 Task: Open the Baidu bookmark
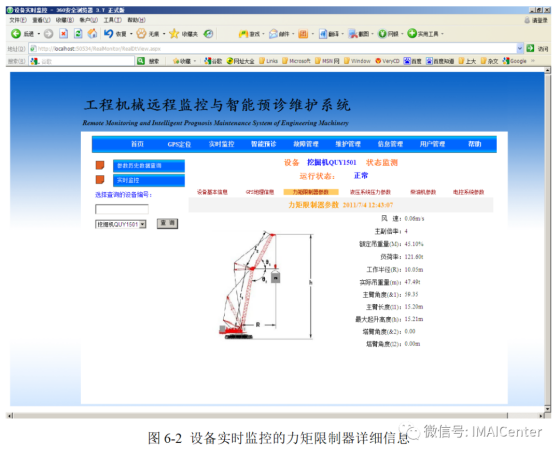412,61
